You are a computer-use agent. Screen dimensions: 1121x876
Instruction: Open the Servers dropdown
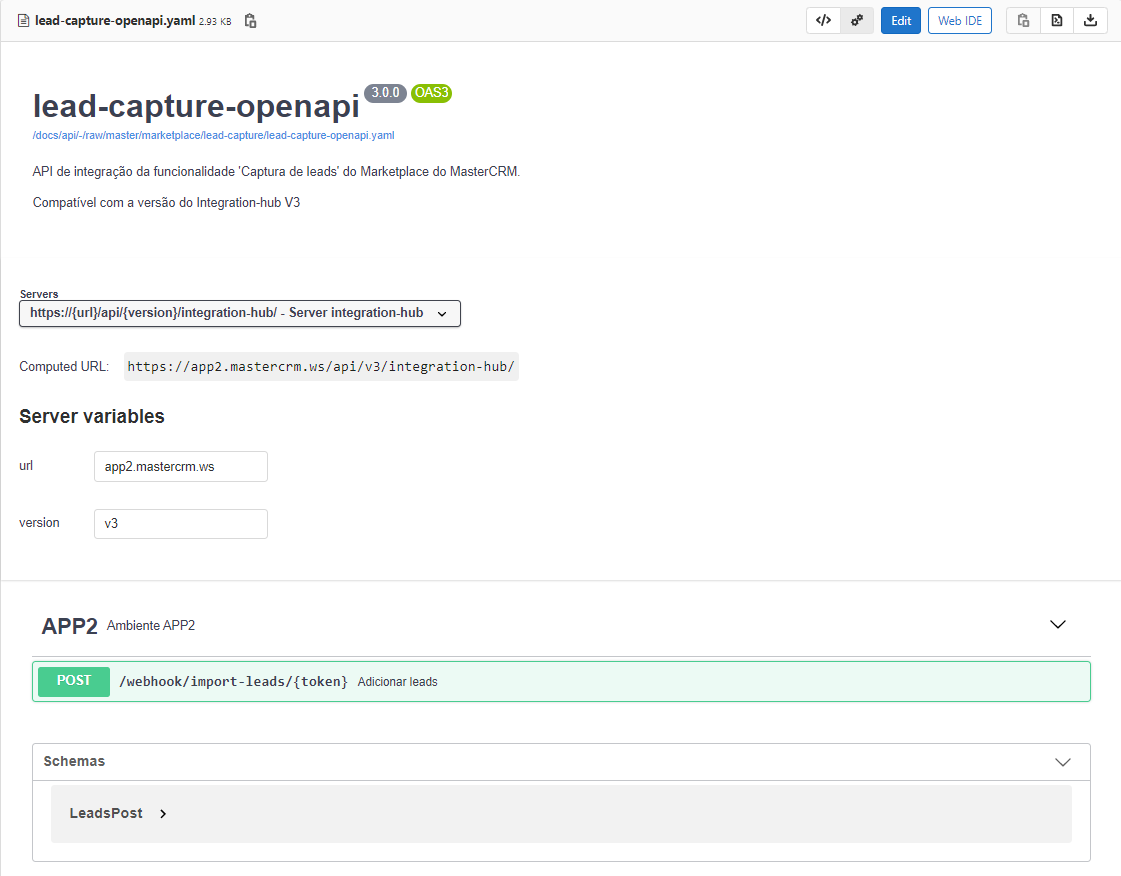tap(239, 313)
